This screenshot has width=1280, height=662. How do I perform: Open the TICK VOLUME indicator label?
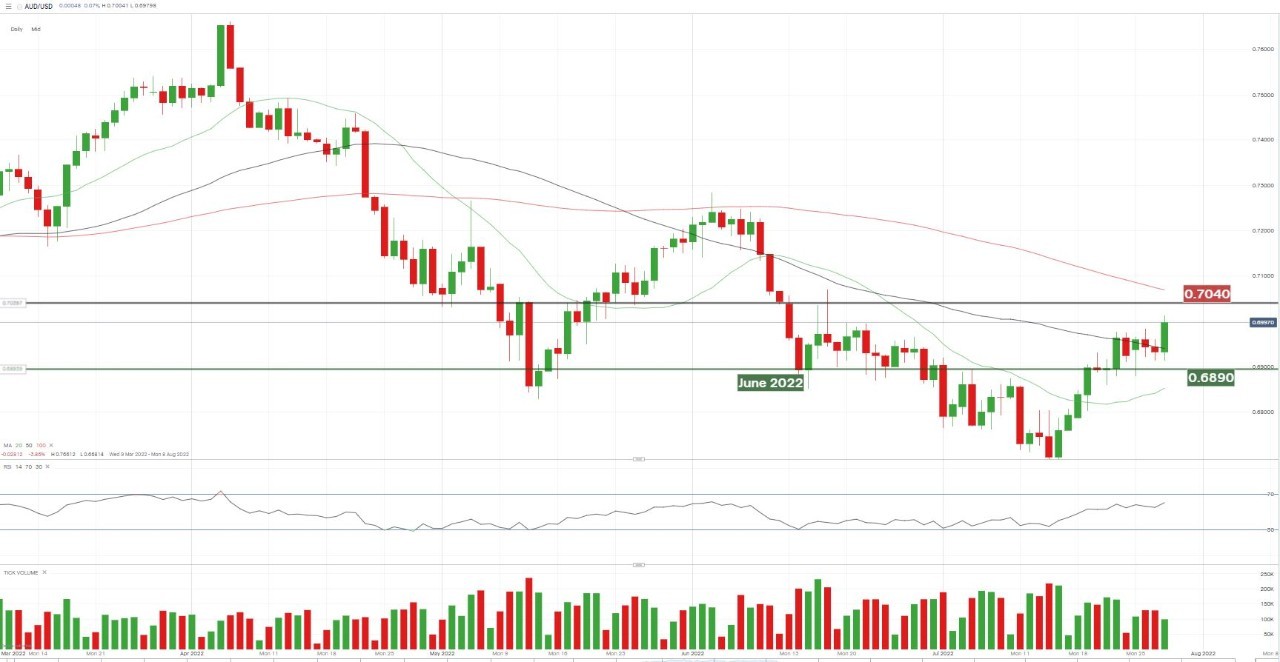pos(20,573)
